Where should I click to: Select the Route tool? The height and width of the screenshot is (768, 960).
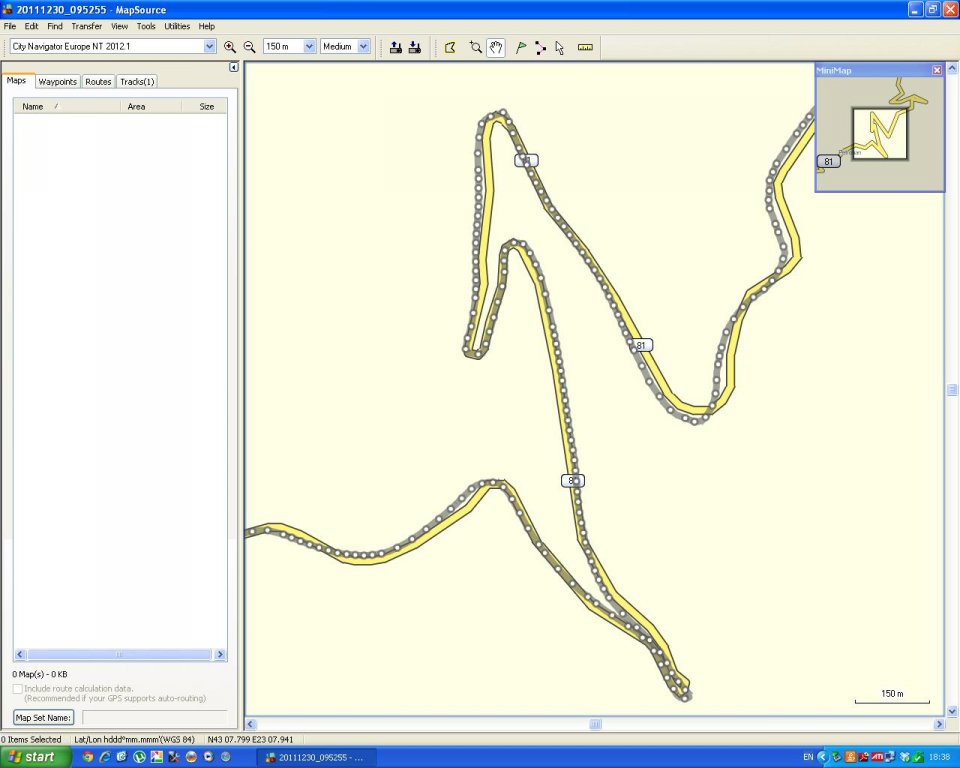click(x=540, y=47)
